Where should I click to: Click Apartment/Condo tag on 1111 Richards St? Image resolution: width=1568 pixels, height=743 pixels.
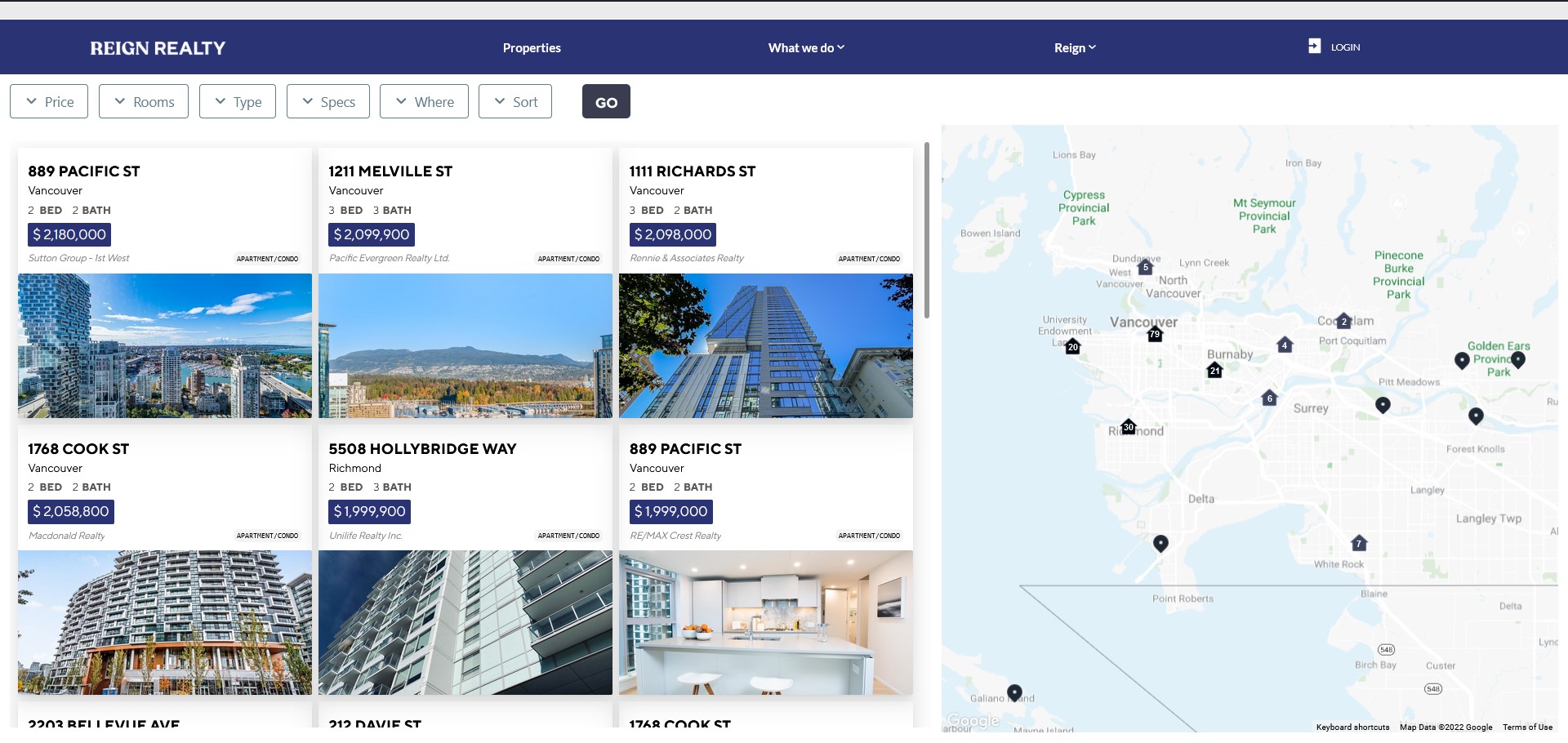(x=869, y=259)
